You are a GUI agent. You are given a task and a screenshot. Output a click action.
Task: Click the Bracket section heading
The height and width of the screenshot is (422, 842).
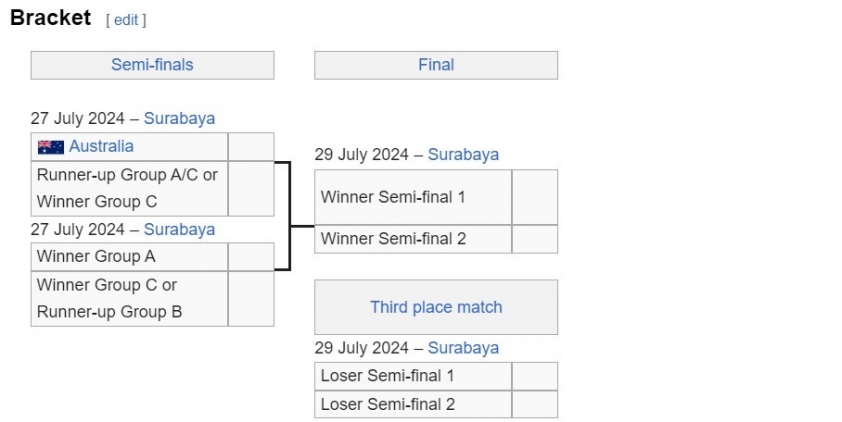[x=50, y=18]
